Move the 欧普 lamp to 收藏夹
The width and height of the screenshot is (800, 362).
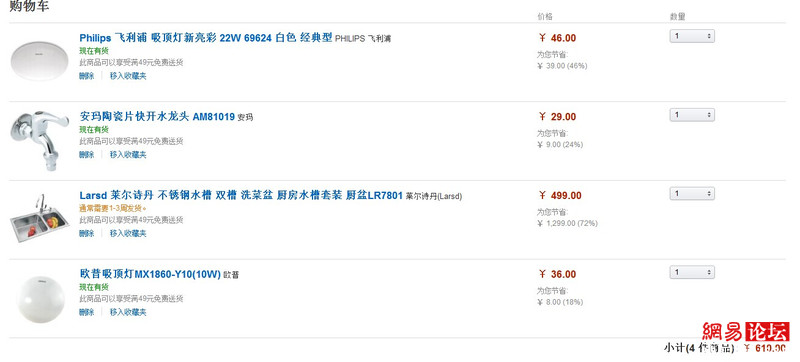[x=128, y=312]
